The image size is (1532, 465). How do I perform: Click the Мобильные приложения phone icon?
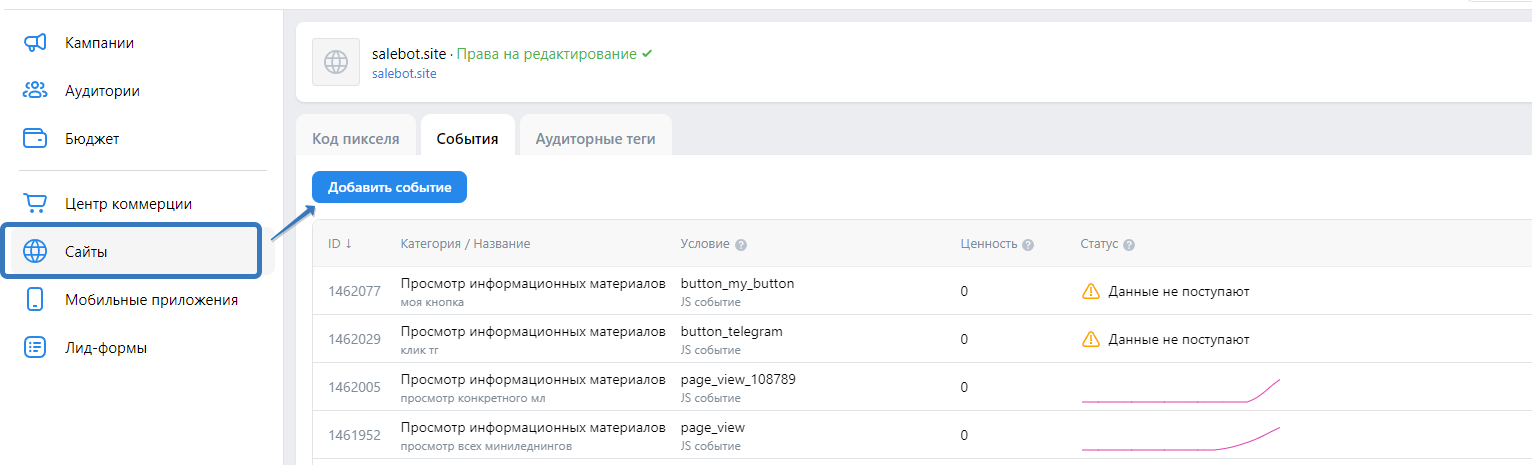(35, 300)
